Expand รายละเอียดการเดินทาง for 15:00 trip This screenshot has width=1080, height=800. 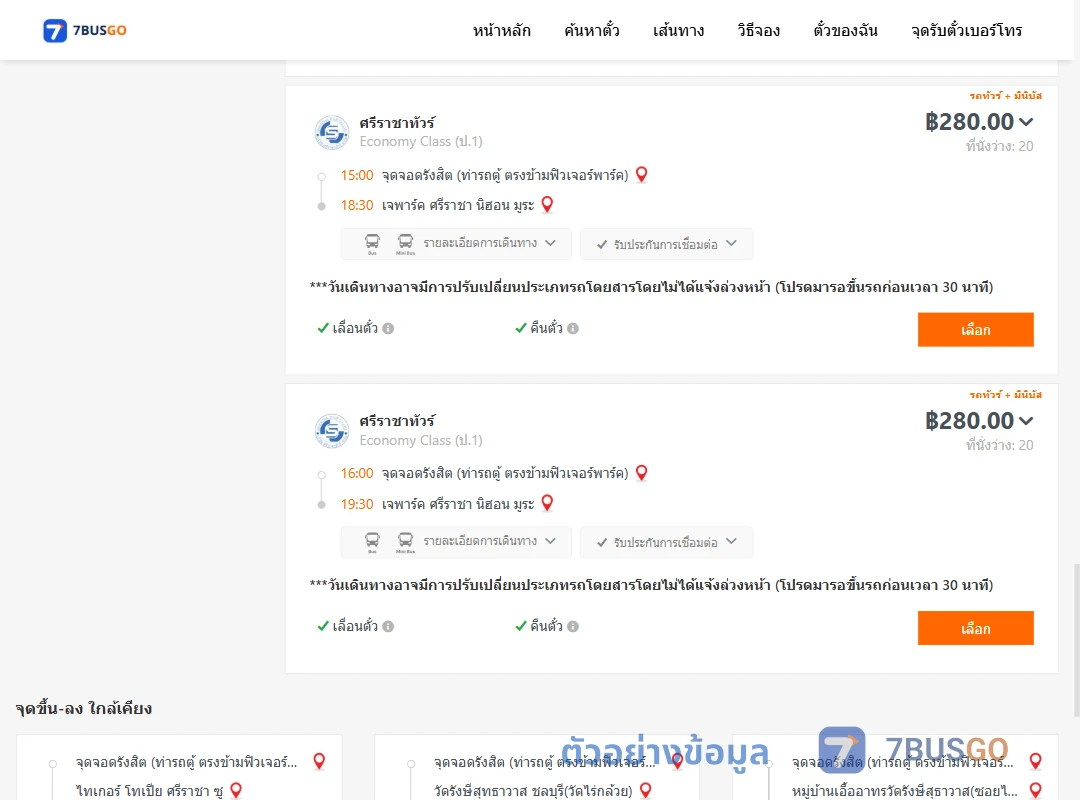(456, 243)
